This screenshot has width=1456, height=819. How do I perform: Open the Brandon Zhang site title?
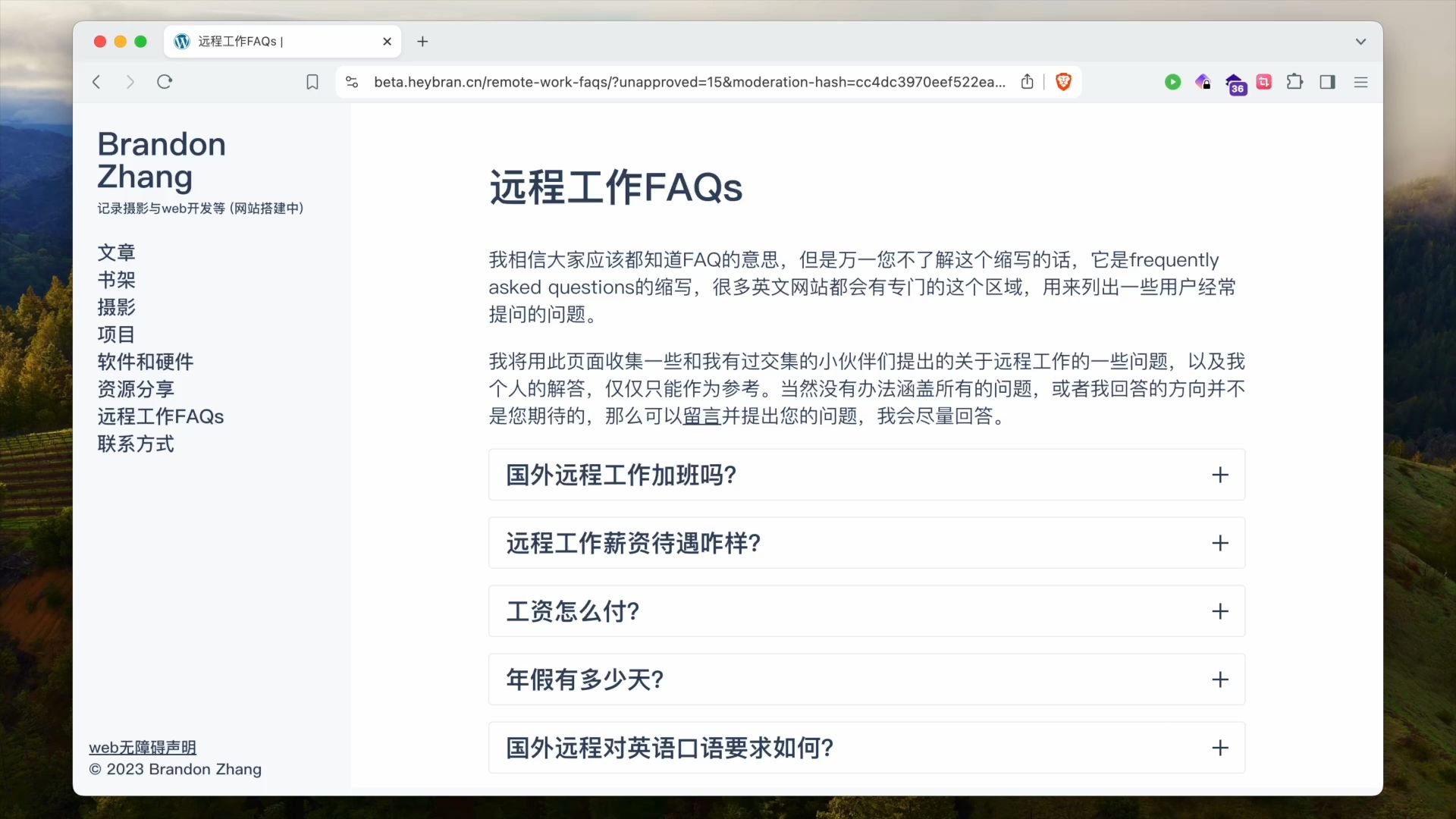click(162, 160)
